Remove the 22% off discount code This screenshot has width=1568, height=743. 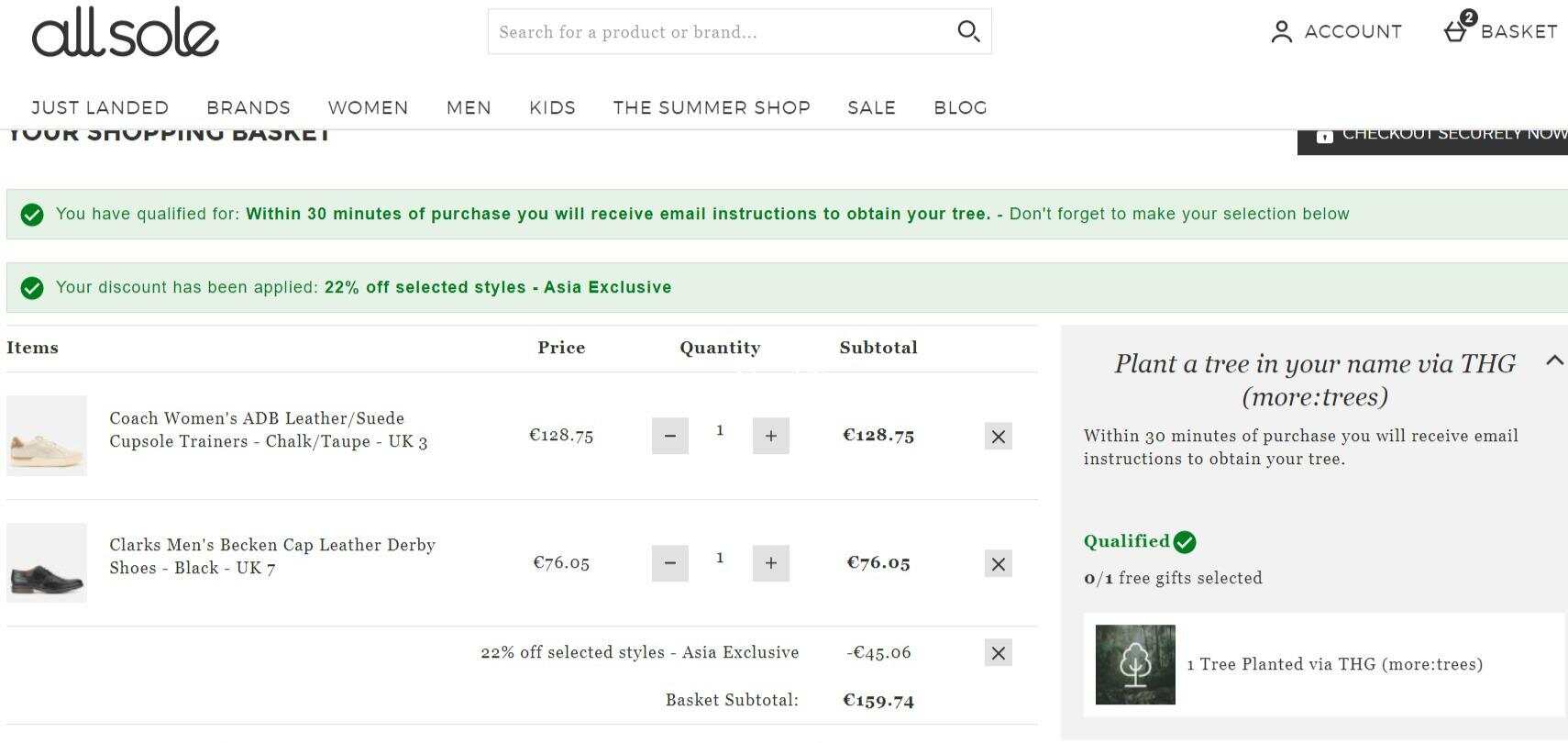point(999,653)
